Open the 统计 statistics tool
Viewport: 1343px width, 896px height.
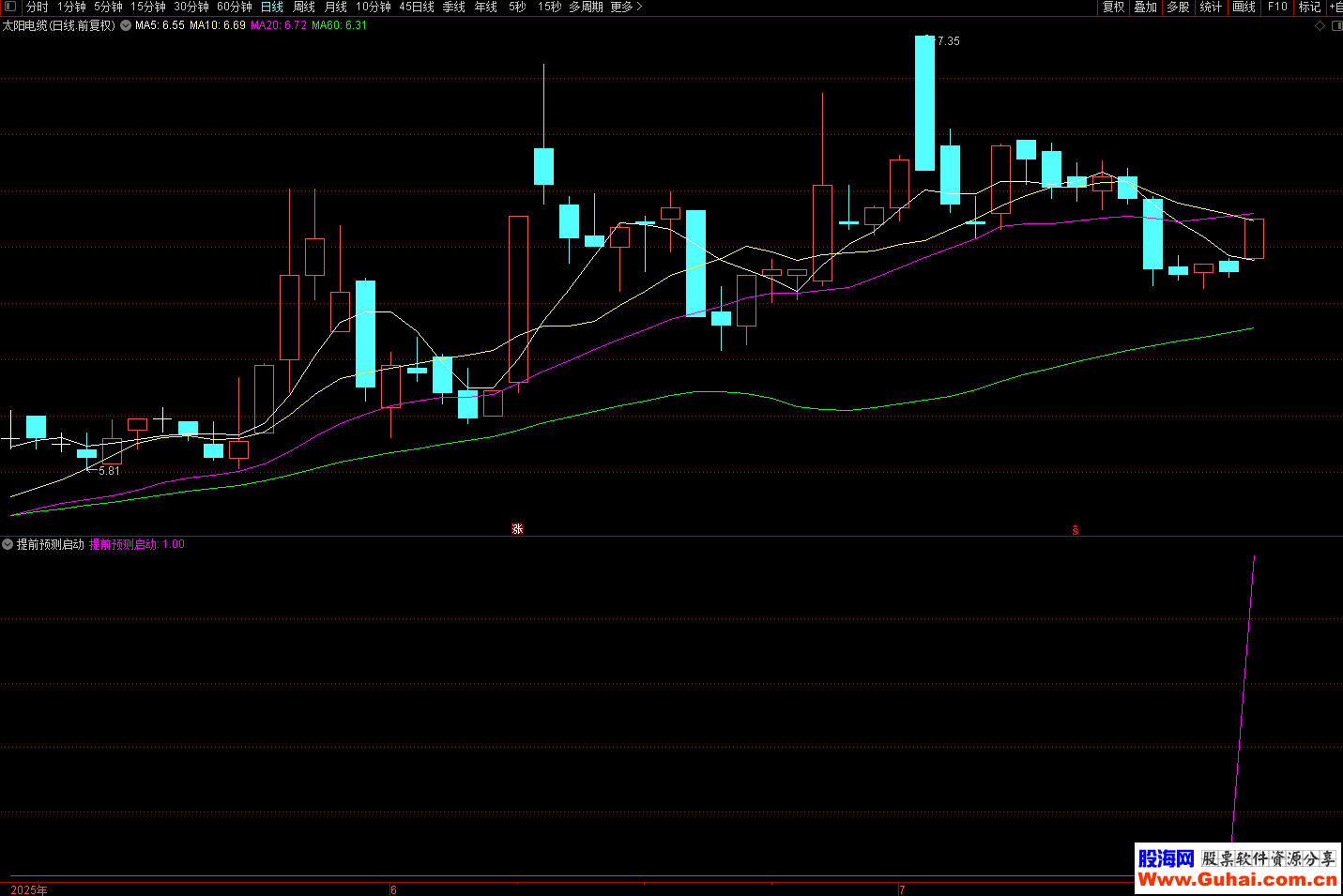click(1212, 7)
